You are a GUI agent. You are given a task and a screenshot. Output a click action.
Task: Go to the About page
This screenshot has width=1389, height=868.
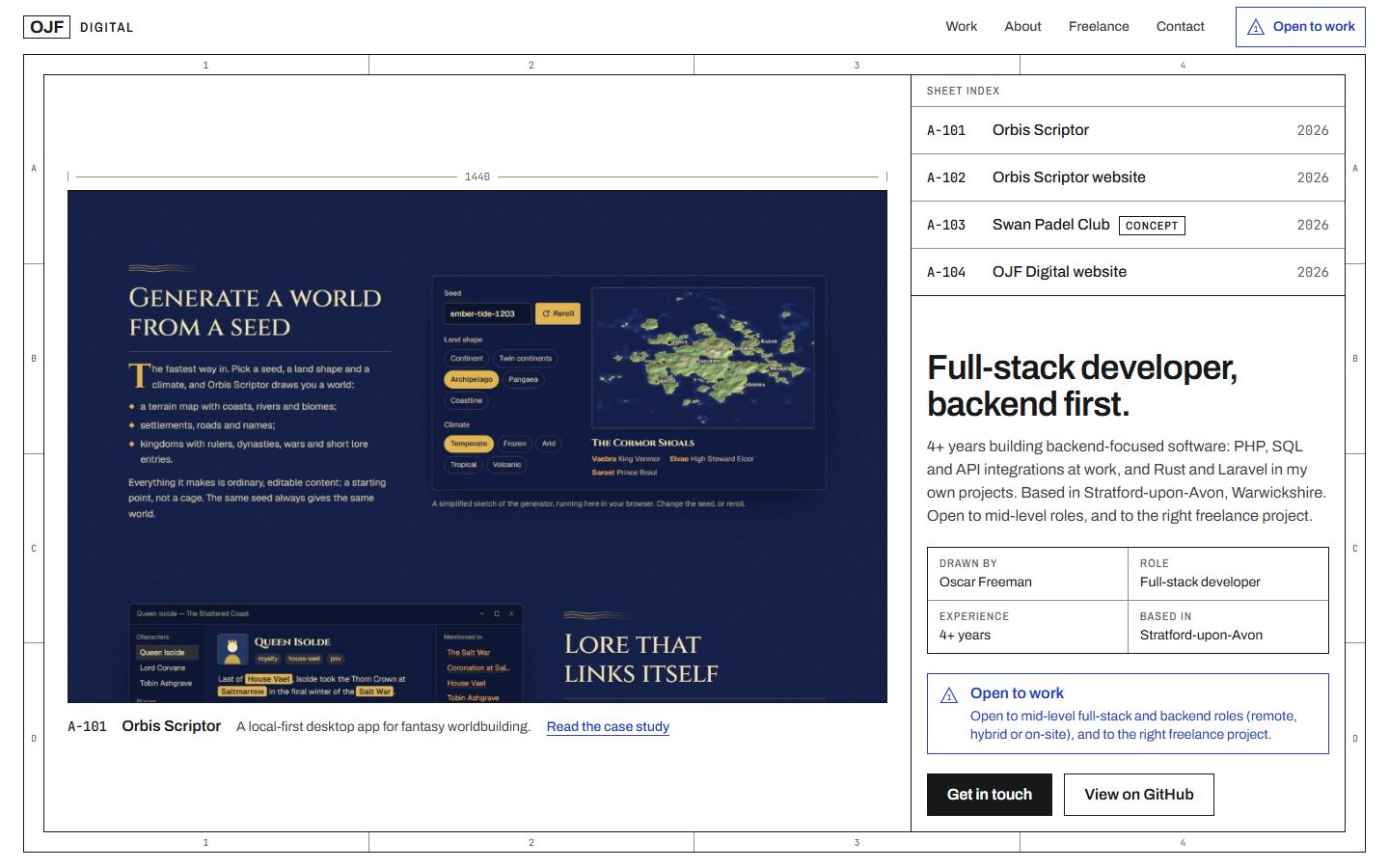[x=1022, y=27]
